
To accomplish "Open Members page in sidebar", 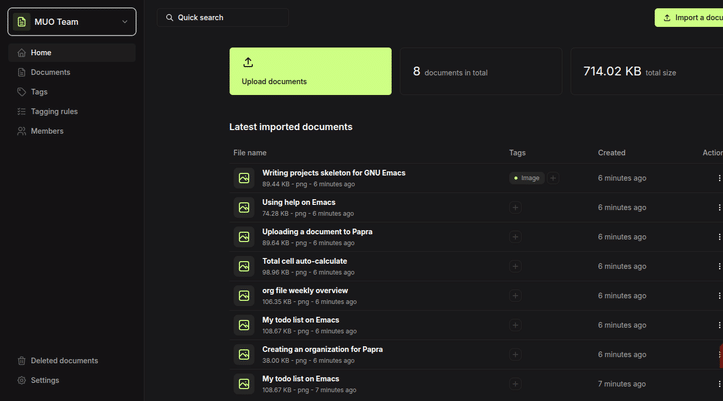I will tap(72, 131).
